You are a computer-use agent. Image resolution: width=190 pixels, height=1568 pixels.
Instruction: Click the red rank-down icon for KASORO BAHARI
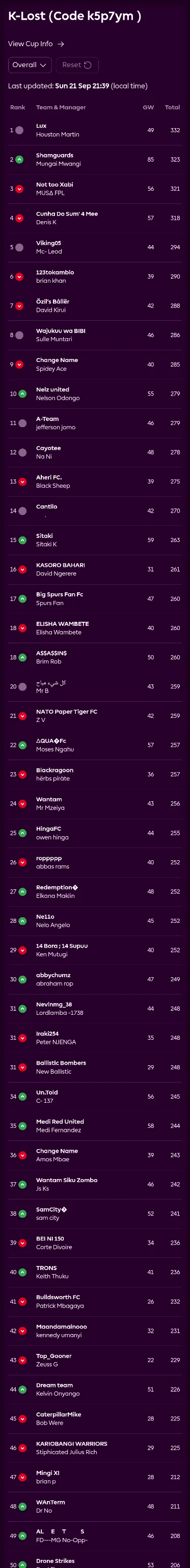click(x=22, y=570)
